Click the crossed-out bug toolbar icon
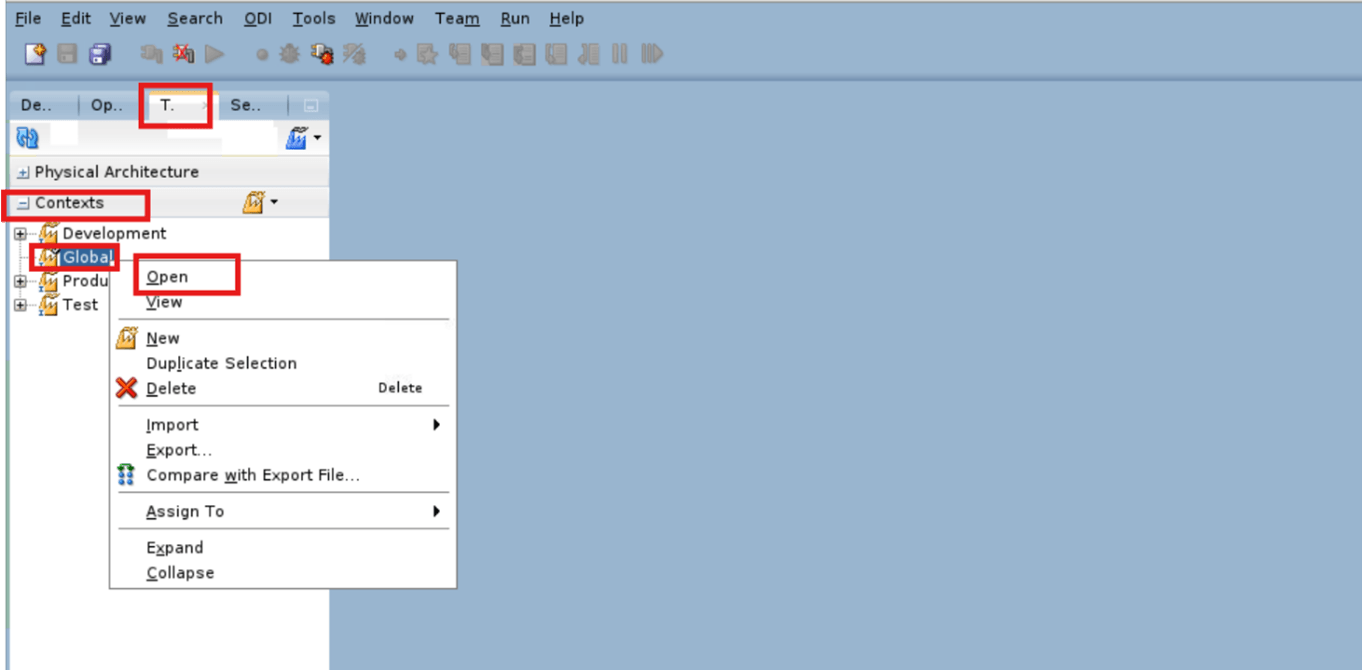The image size is (1362, 670). (354, 54)
